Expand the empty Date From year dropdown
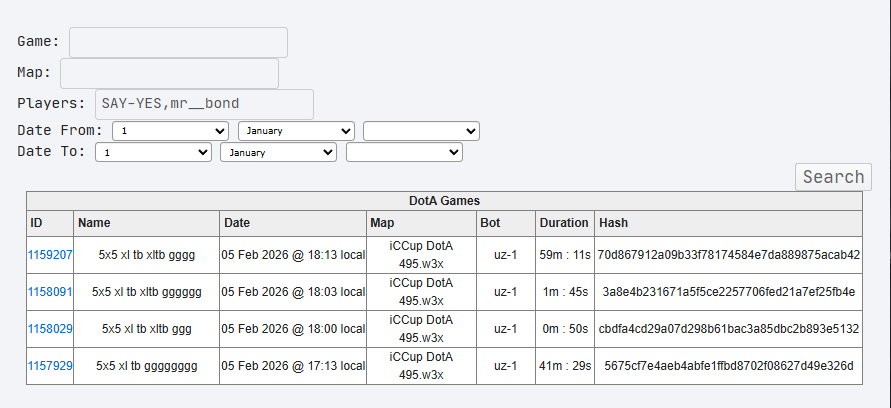 point(421,131)
